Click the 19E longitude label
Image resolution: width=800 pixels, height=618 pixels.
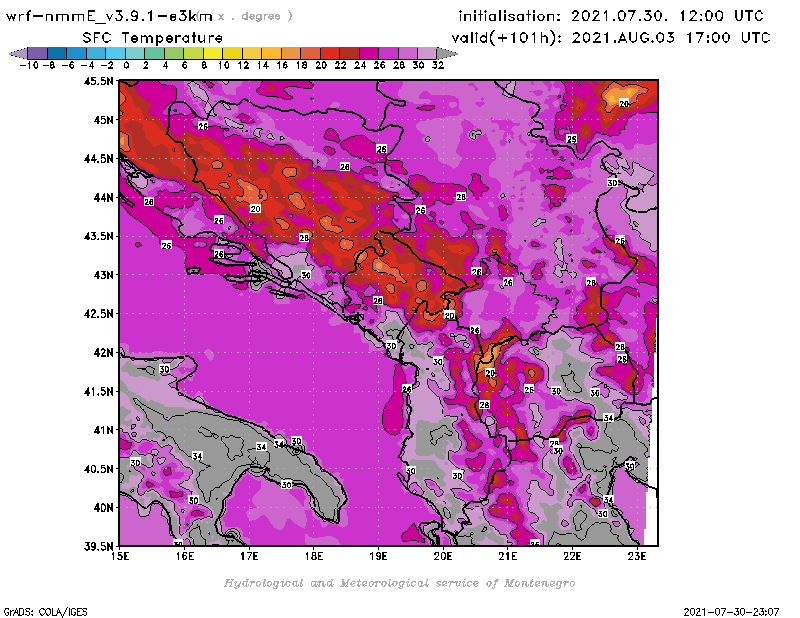coord(379,556)
